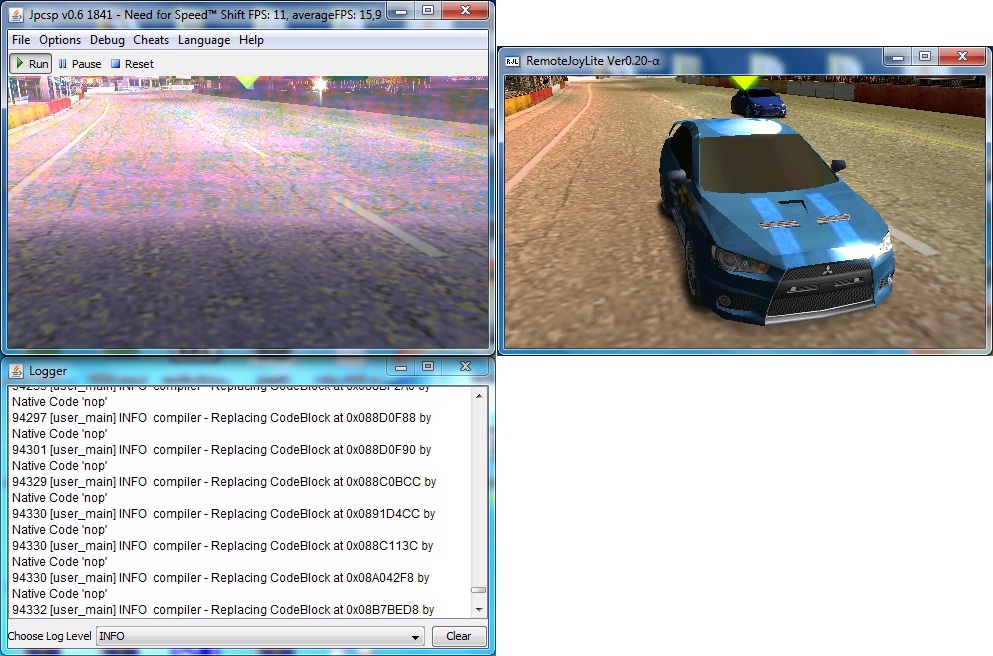This screenshot has width=993, height=656.
Task: Open the Debug menu
Action: (107, 40)
